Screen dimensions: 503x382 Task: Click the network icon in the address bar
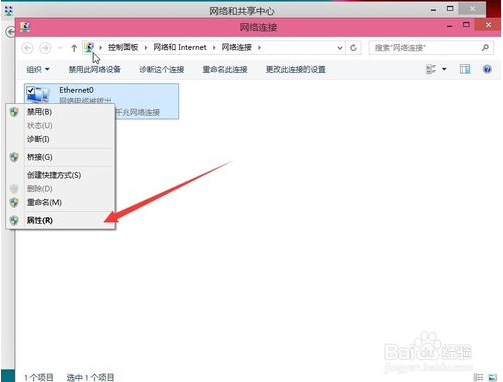click(x=89, y=47)
